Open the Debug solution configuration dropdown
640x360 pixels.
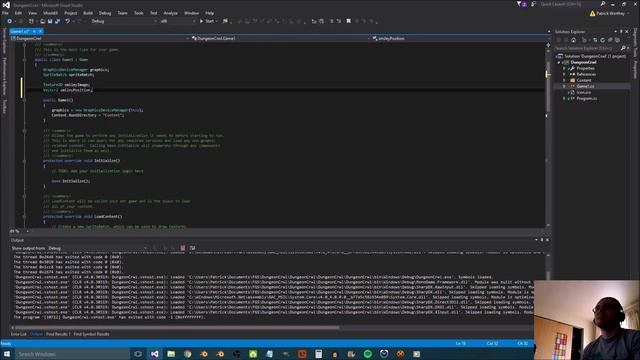pyautogui.click(x=124, y=21)
